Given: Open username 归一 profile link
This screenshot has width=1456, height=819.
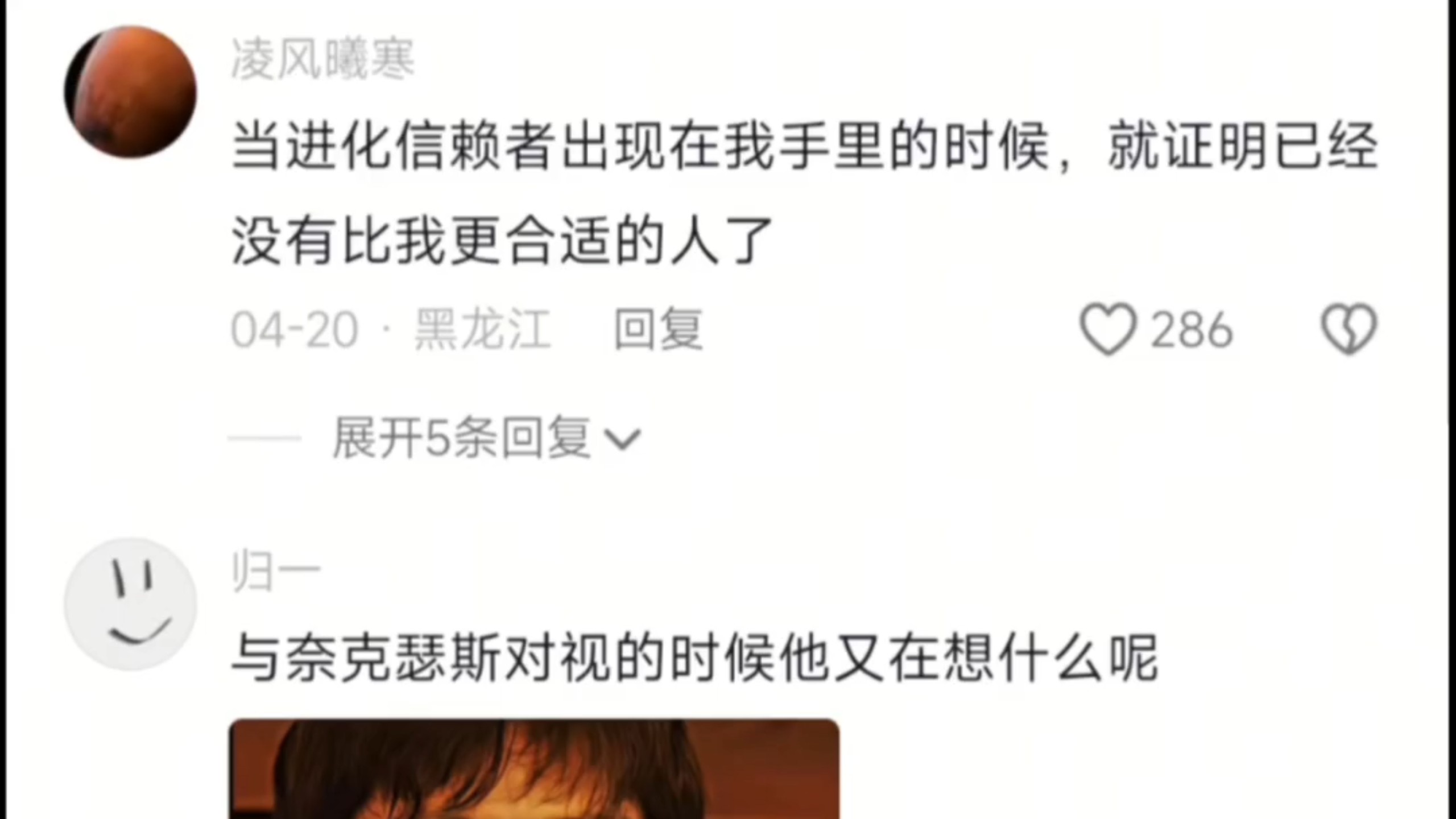Looking at the screenshot, I should pyautogui.click(x=276, y=572).
